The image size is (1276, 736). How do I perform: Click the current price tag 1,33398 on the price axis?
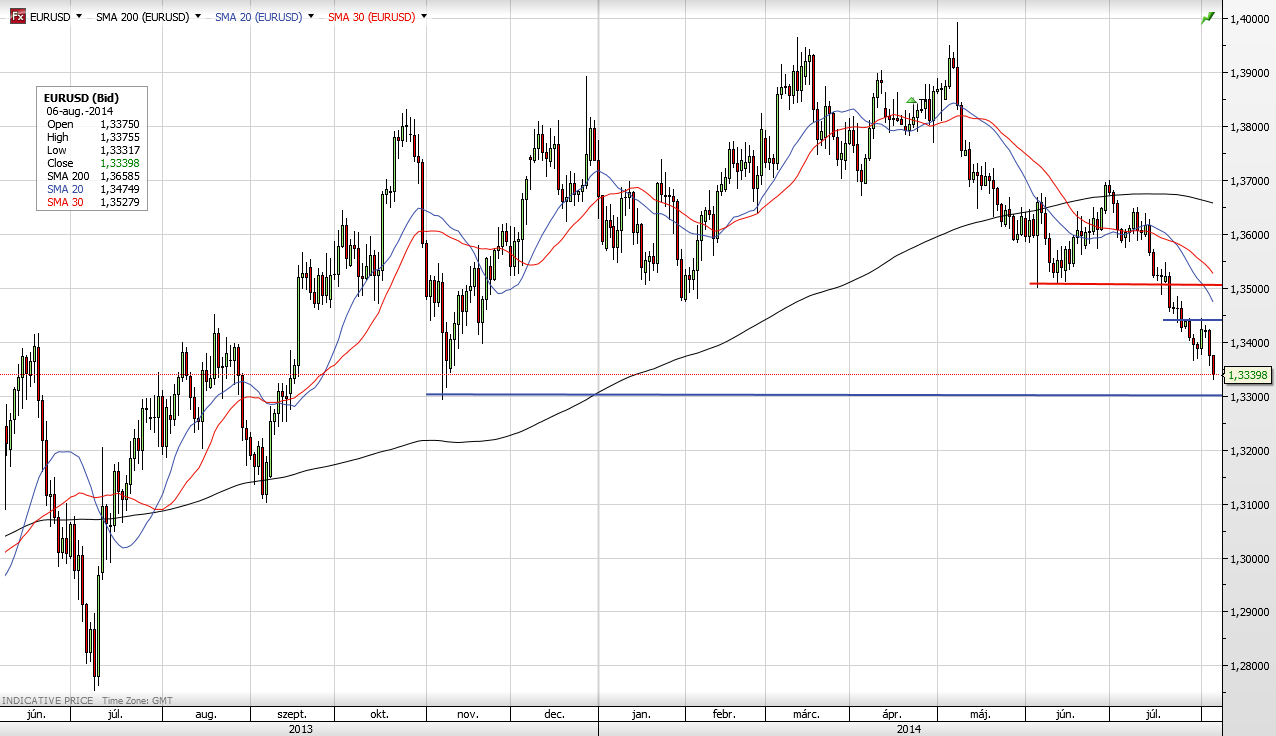pyautogui.click(x=1247, y=374)
